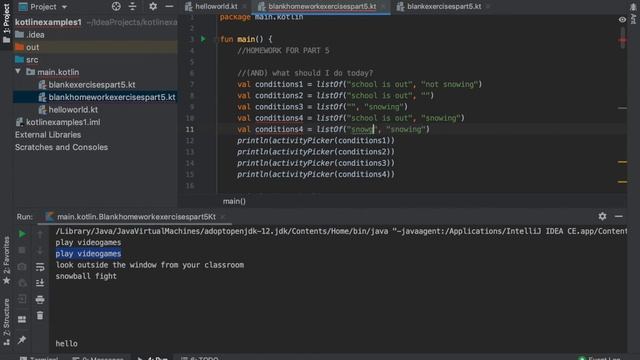Click Locate/Select Opened File target icon
This screenshot has height=360, width=640.
[x=116, y=6]
